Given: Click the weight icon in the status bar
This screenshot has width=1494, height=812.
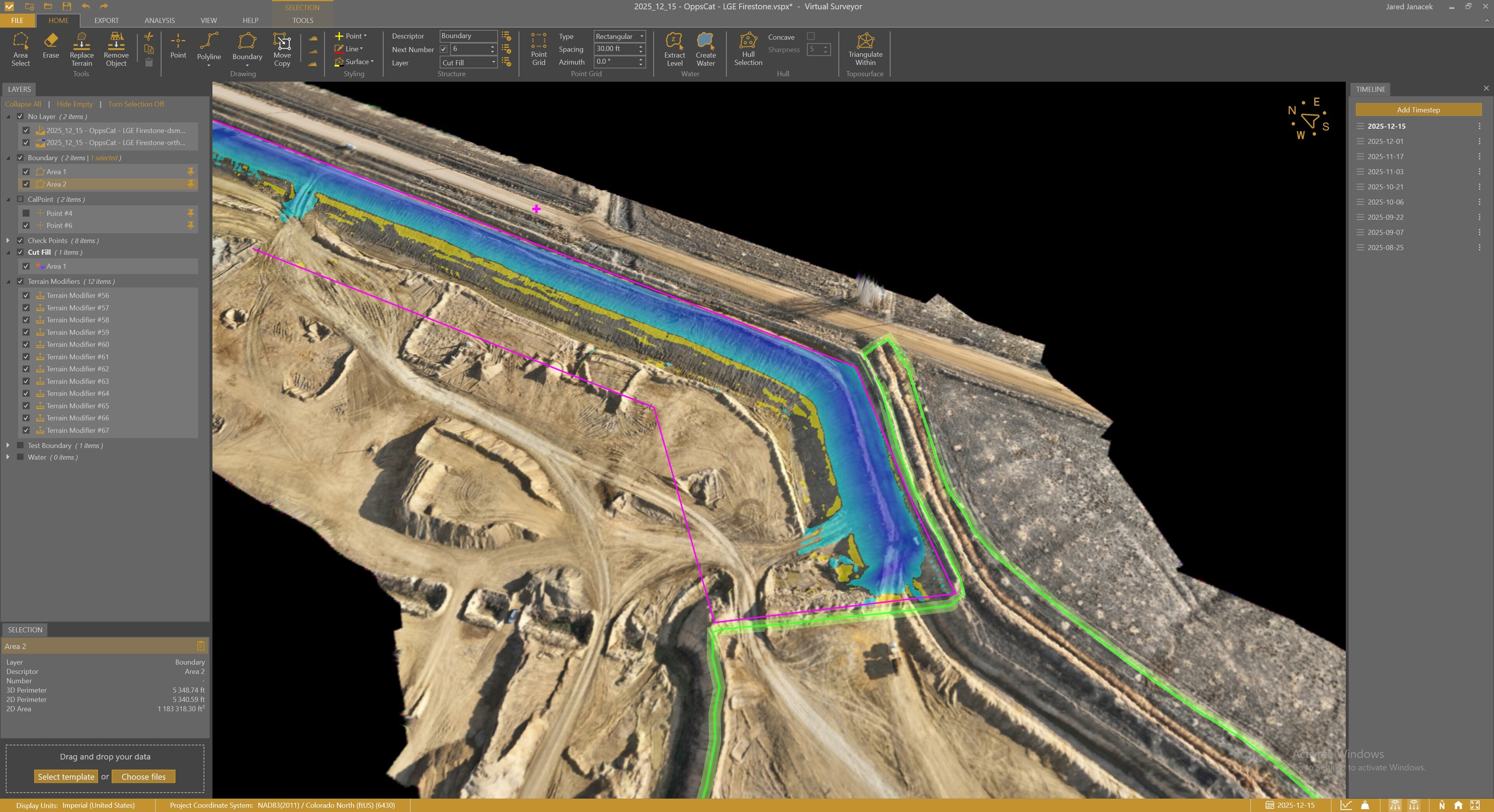Looking at the screenshot, I should [x=1365, y=805].
